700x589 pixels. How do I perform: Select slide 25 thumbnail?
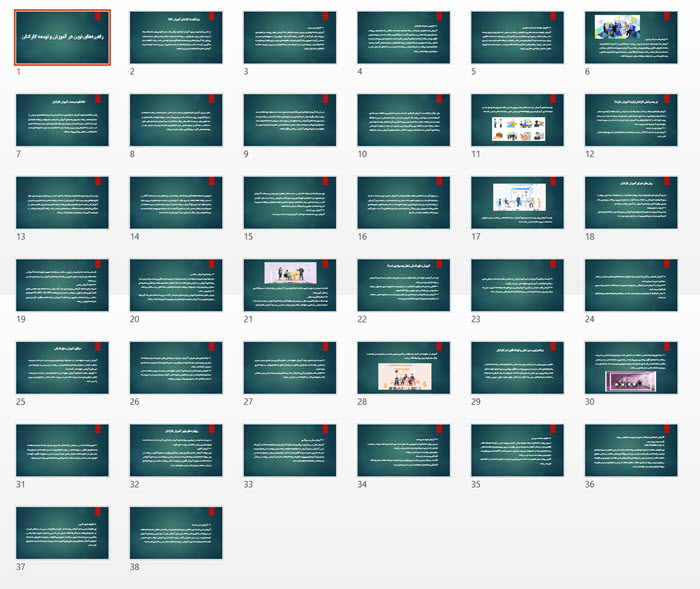click(x=62, y=368)
